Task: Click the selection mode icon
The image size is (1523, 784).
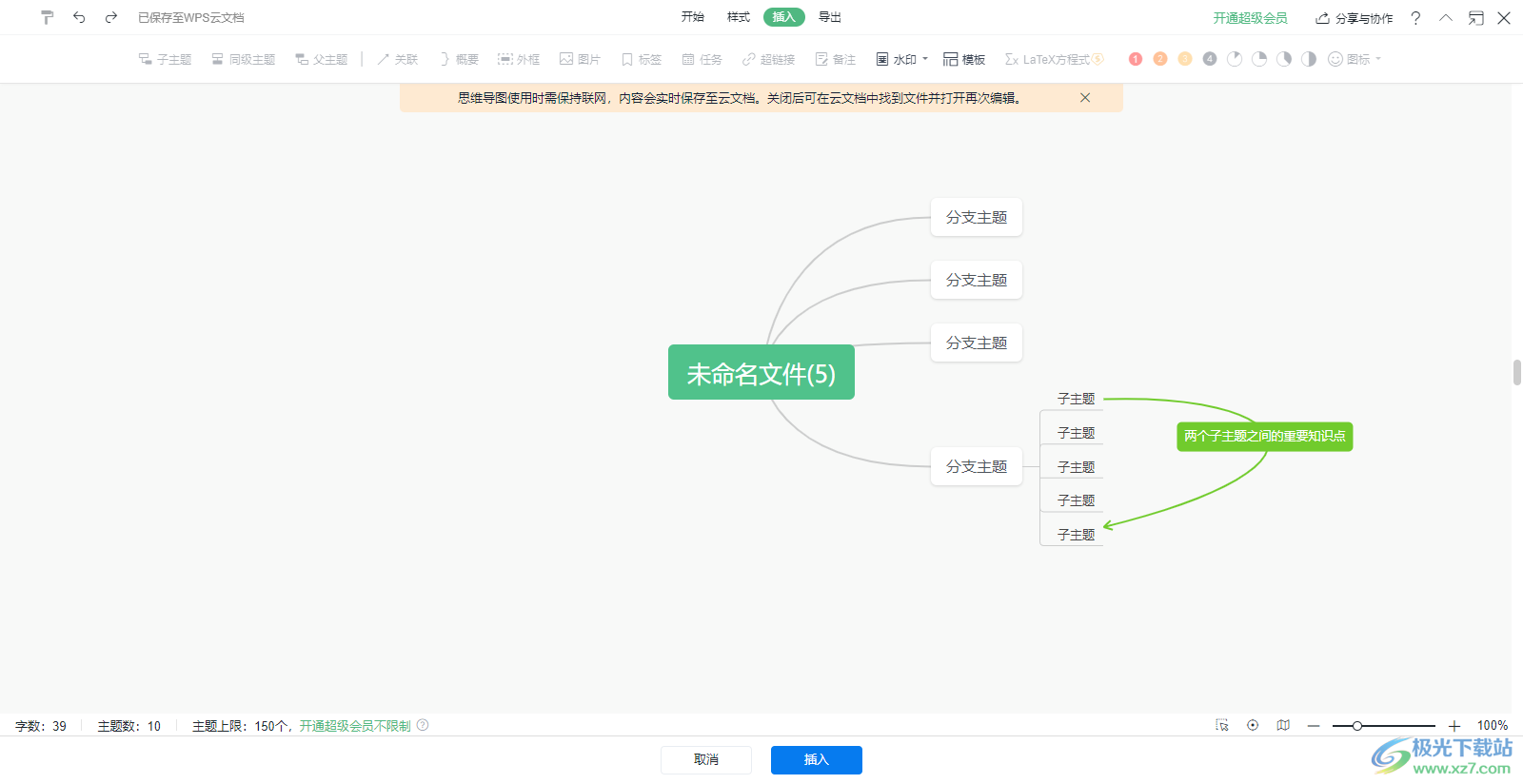Action: pos(1222,725)
